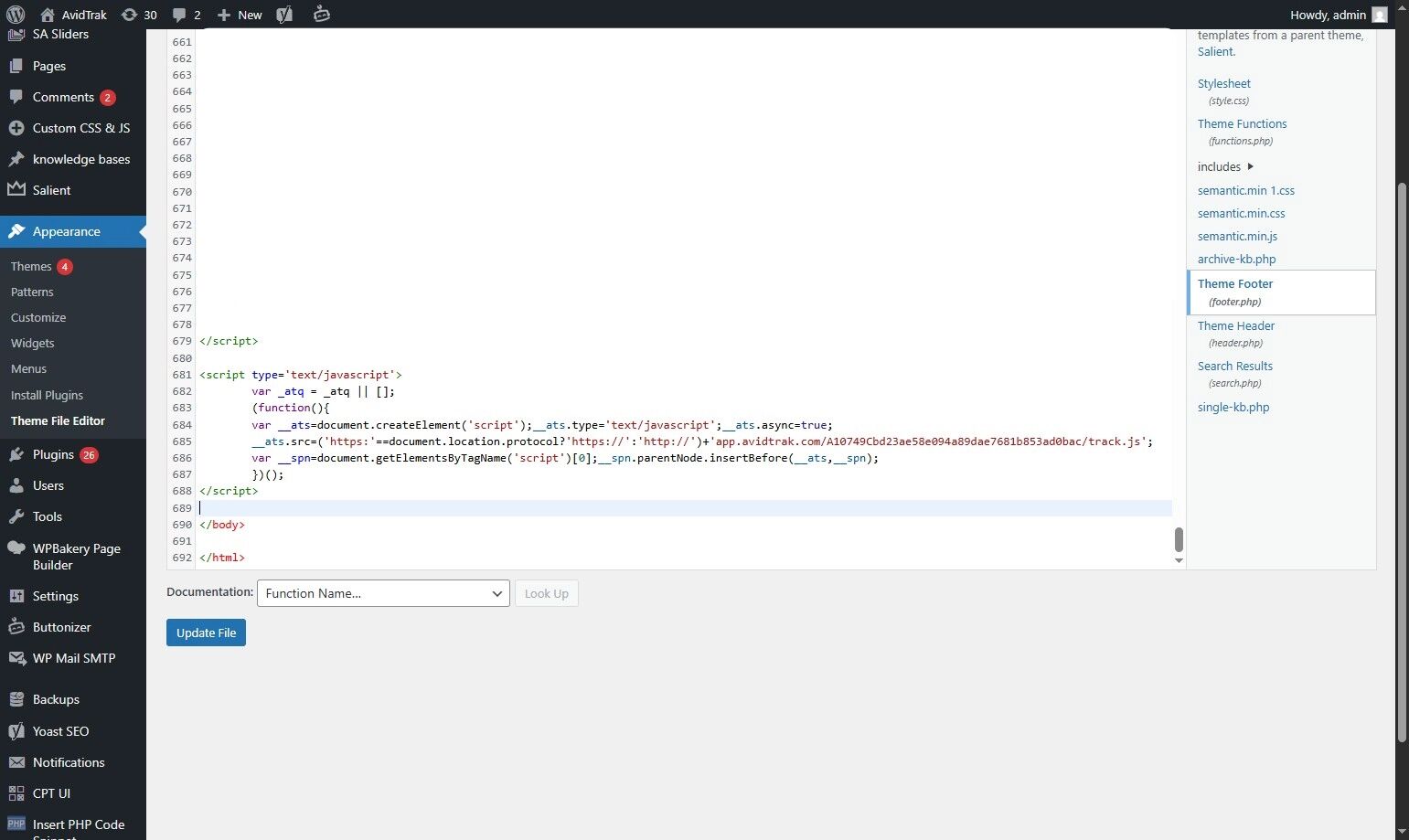This screenshot has width=1409, height=840.
Task: Click the Update File button
Action: pos(206,633)
